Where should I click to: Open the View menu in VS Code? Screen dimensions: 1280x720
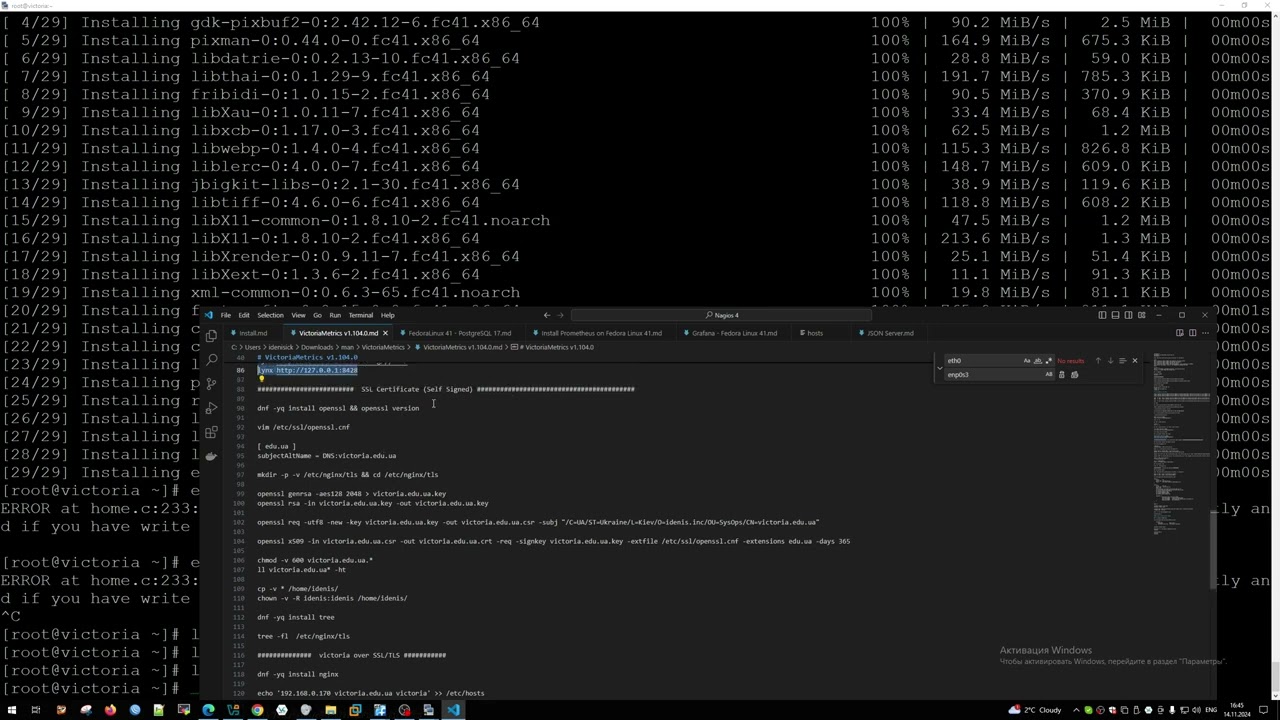click(298, 315)
